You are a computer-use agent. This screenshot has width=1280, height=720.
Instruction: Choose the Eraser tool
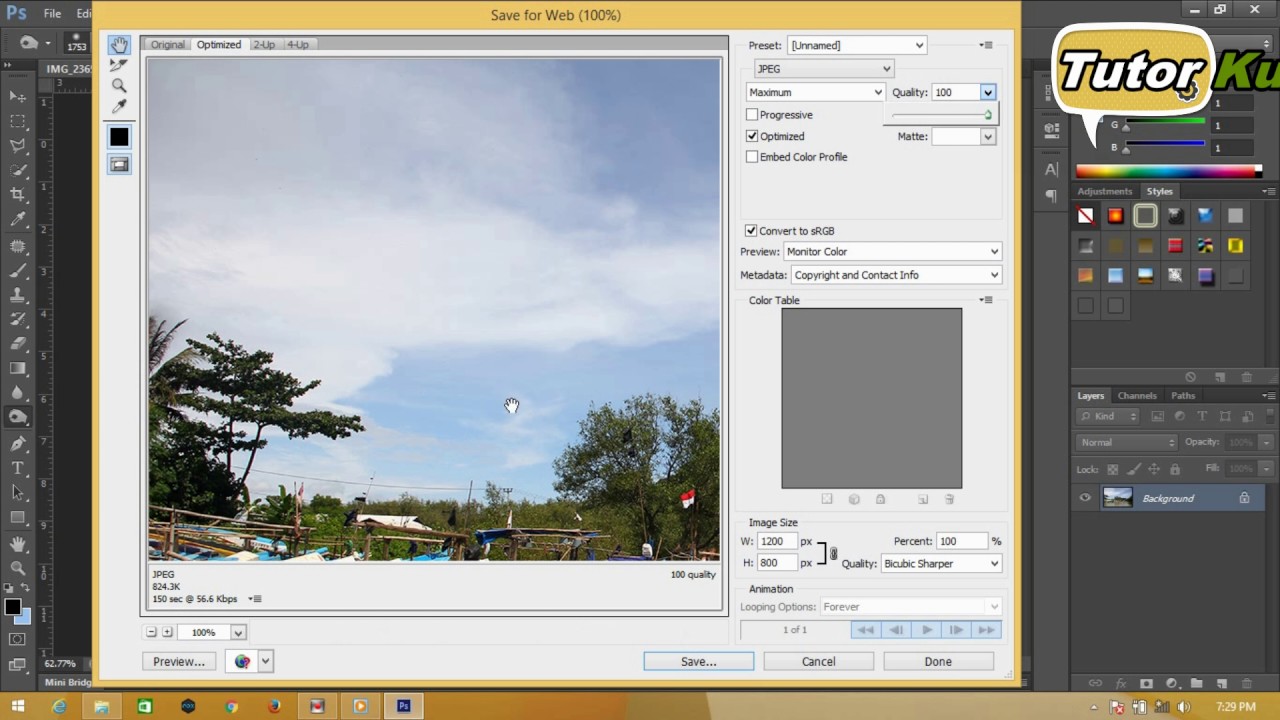[x=18, y=344]
